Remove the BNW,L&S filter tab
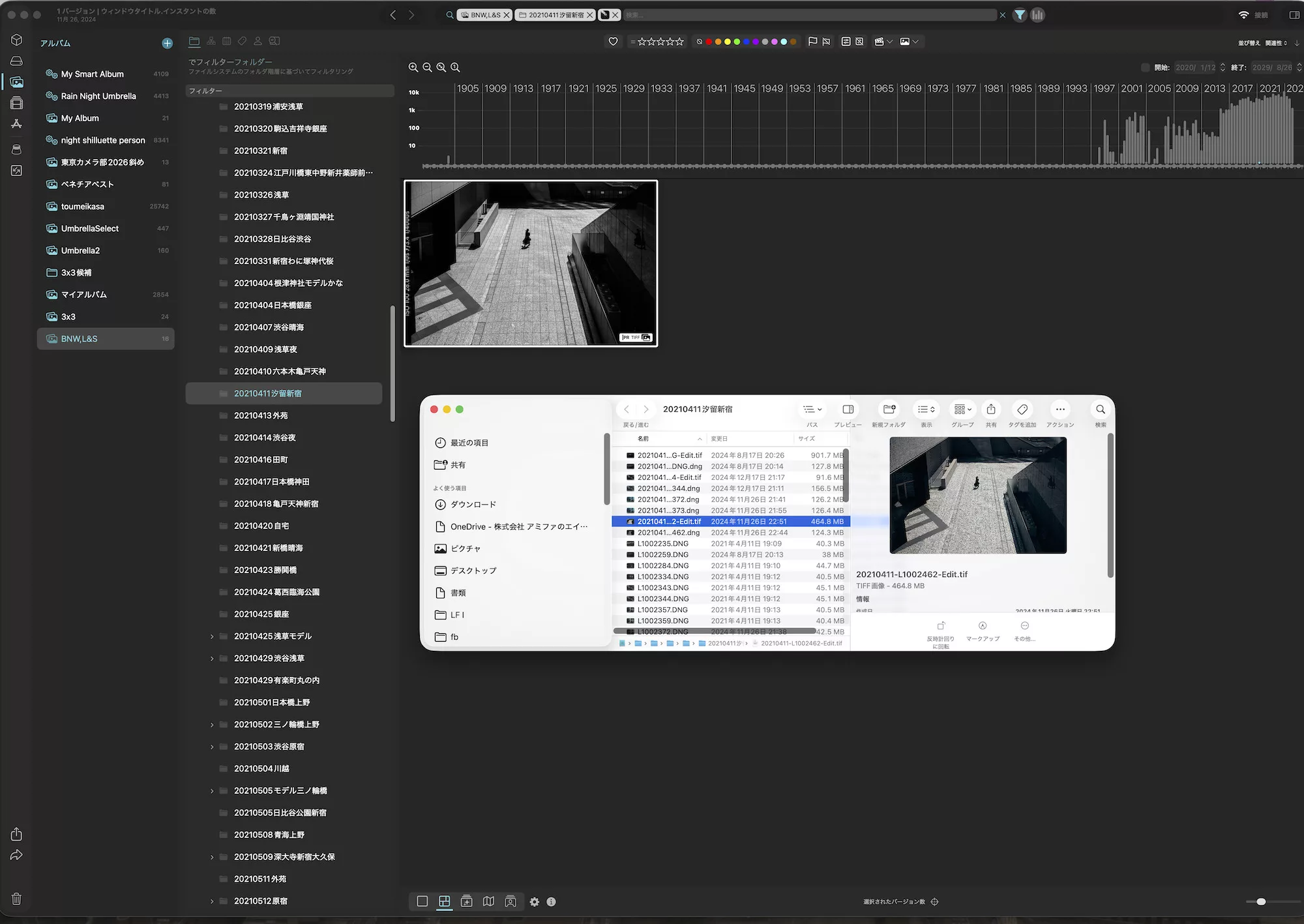The image size is (1304, 924). click(x=507, y=14)
